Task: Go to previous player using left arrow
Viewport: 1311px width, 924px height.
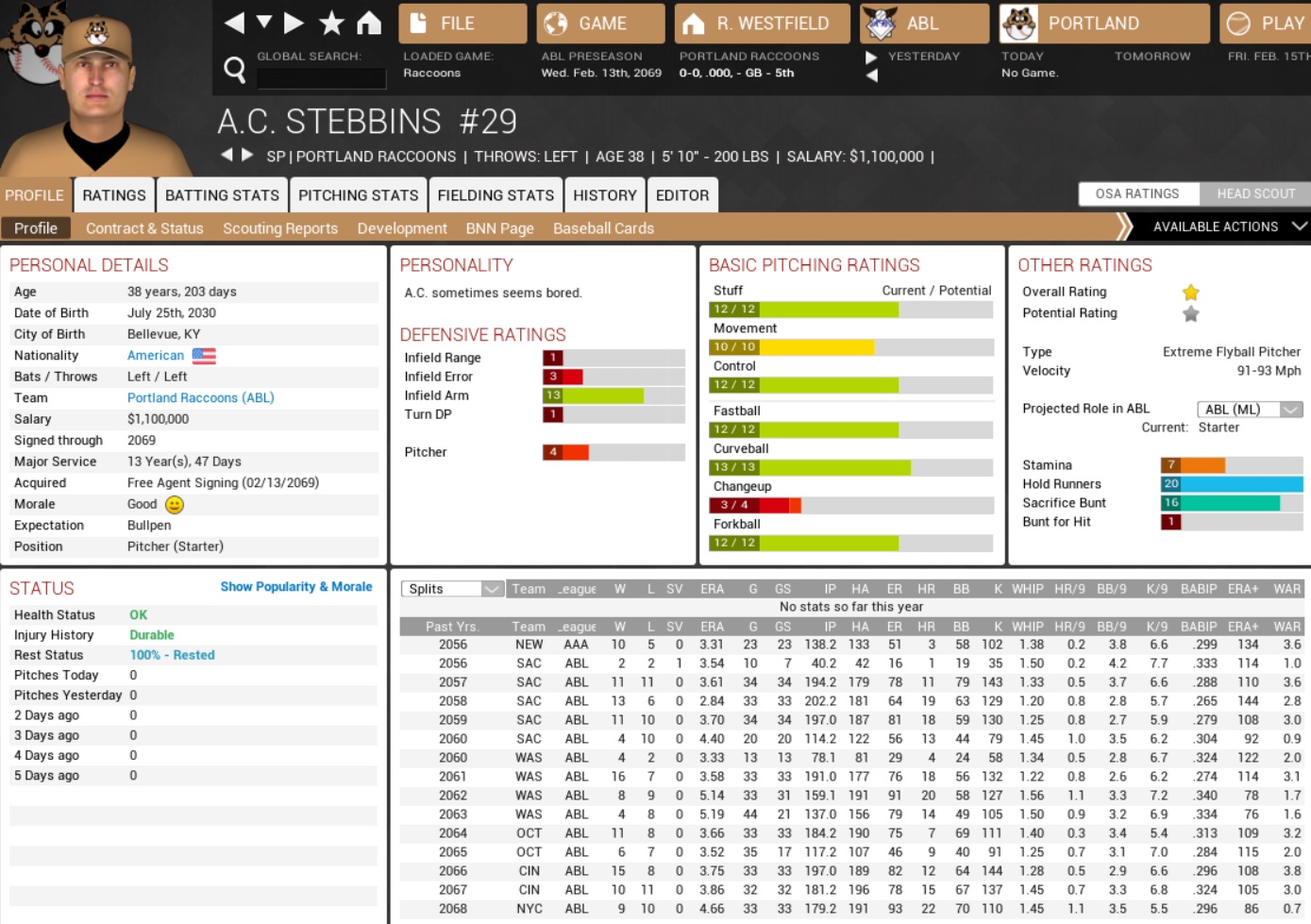Action: pos(227,155)
